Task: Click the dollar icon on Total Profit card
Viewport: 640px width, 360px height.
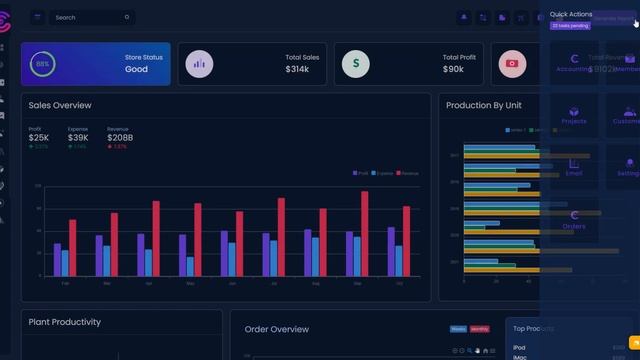Action: tap(356, 64)
